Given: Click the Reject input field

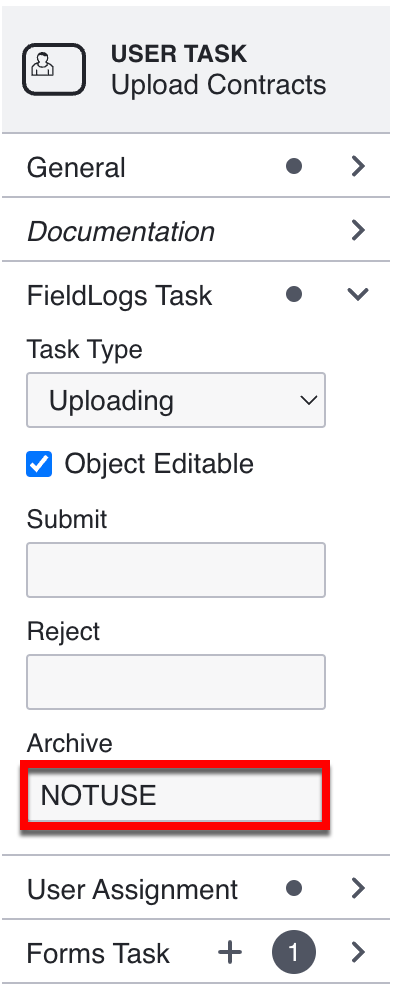Looking at the screenshot, I should pyautogui.click(x=176, y=682).
